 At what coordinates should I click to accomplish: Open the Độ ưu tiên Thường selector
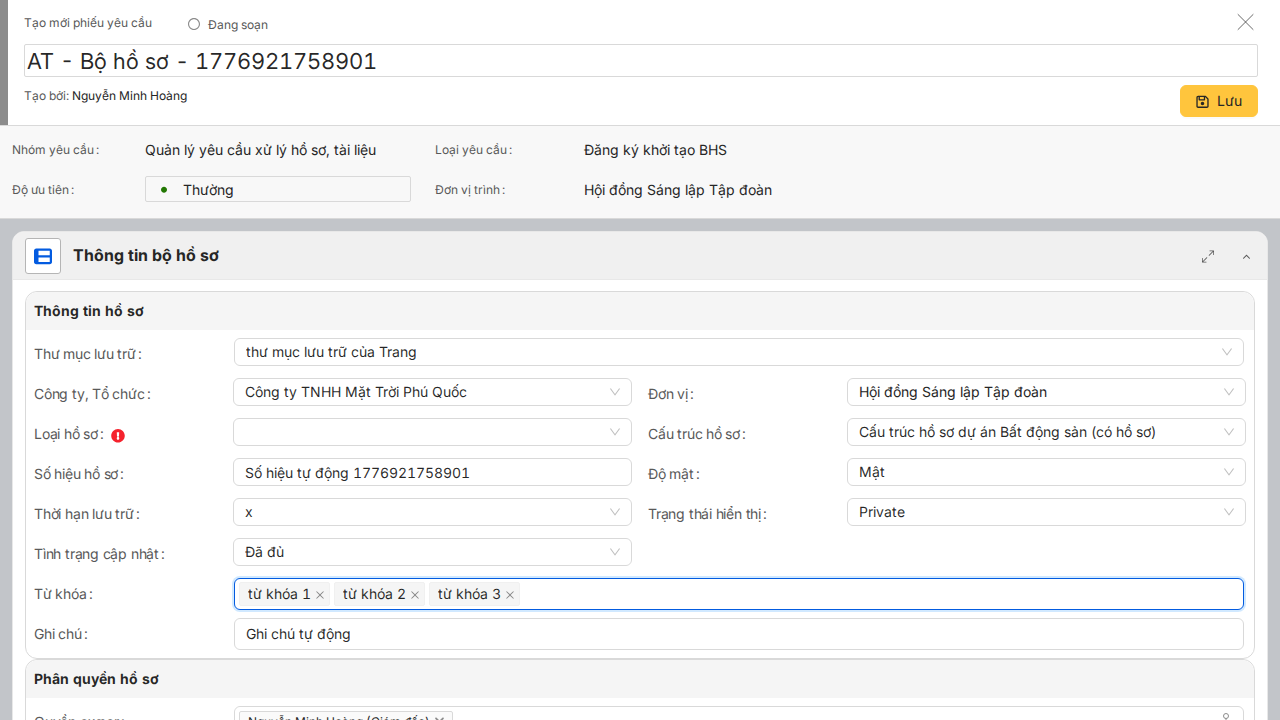pos(277,189)
